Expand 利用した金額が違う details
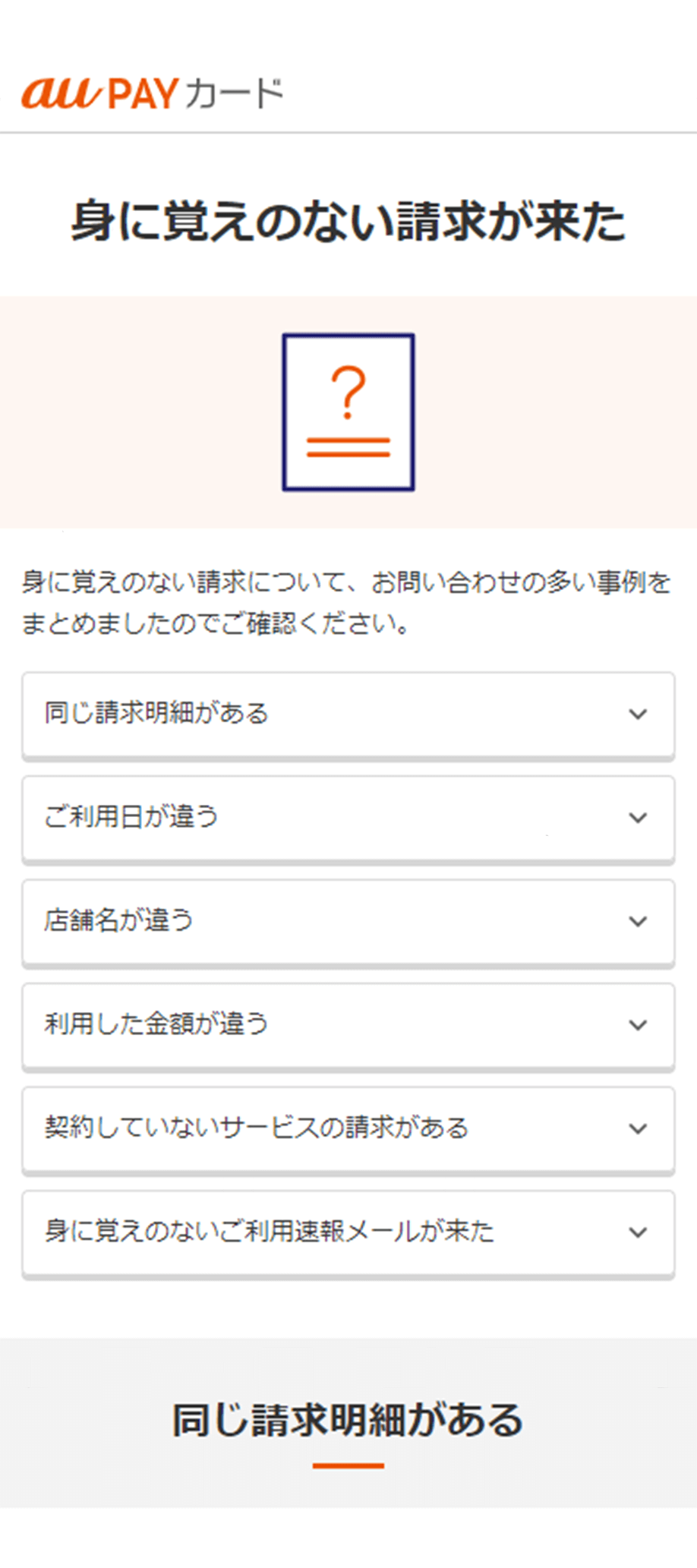This screenshot has width=697, height=1568. tap(156, 1025)
